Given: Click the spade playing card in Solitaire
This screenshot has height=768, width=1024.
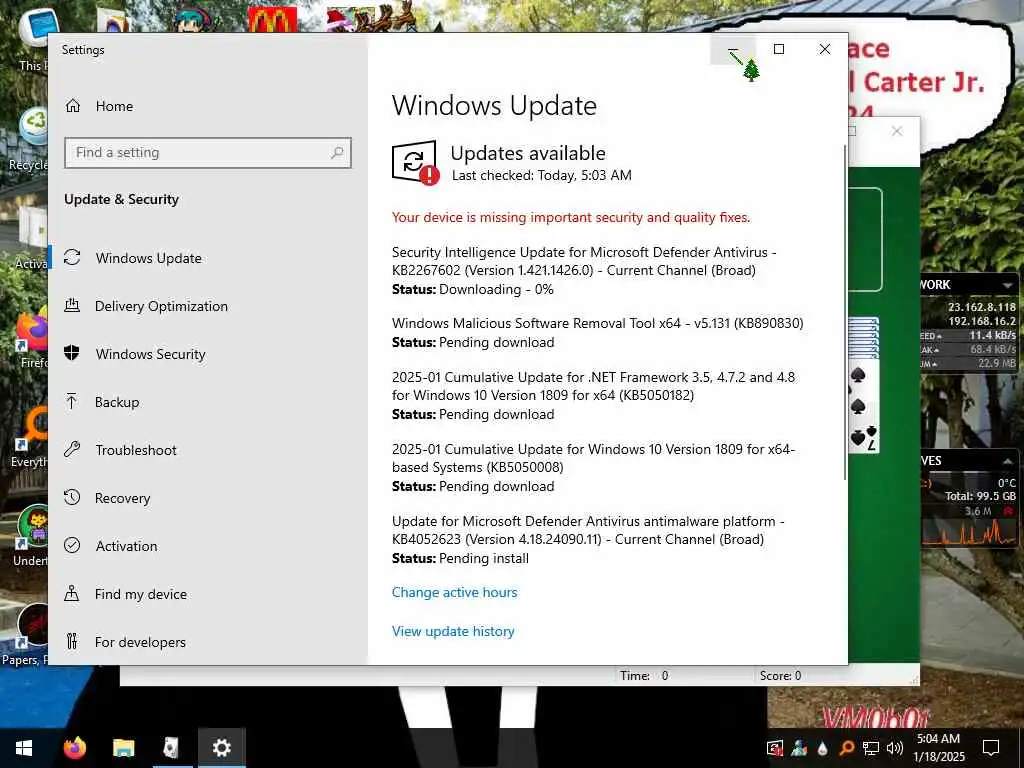Looking at the screenshot, I should [864, 406].
